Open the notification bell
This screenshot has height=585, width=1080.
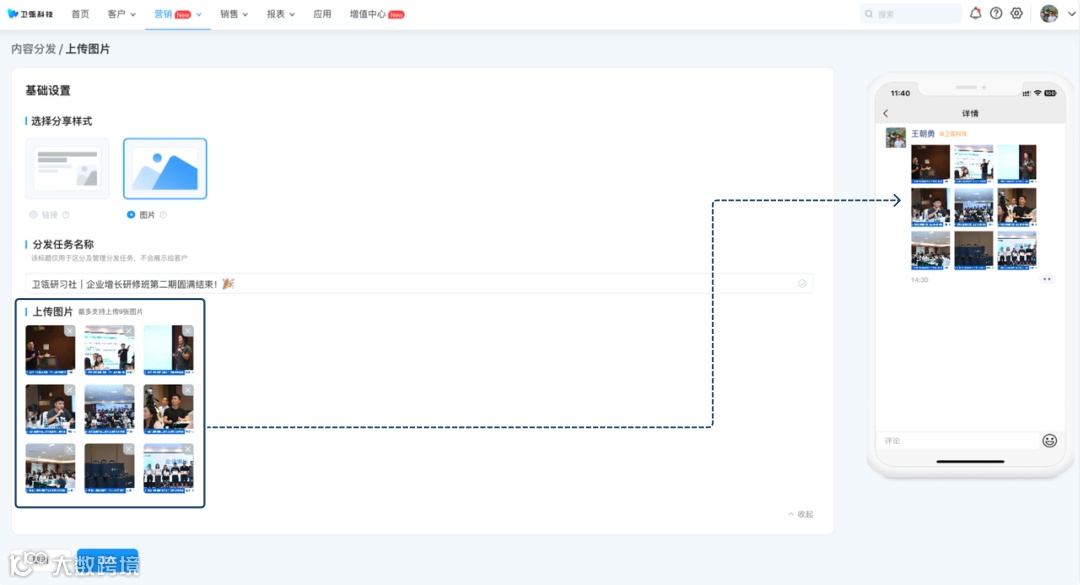pyautogui.click(x=975, y=13)
